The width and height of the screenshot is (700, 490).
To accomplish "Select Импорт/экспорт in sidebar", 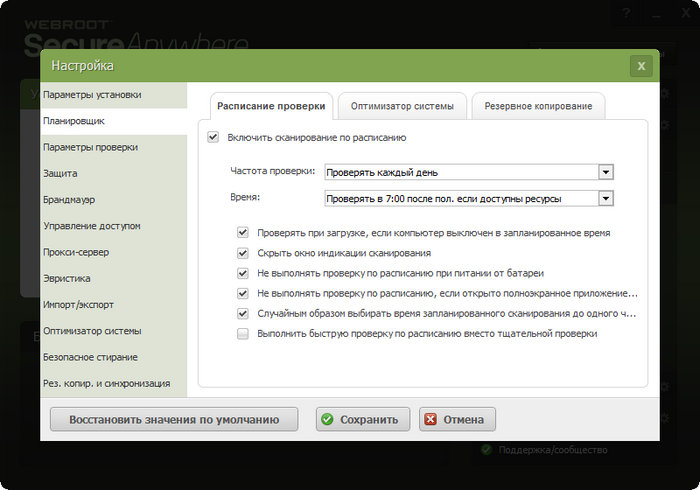I will coord(113,305).
